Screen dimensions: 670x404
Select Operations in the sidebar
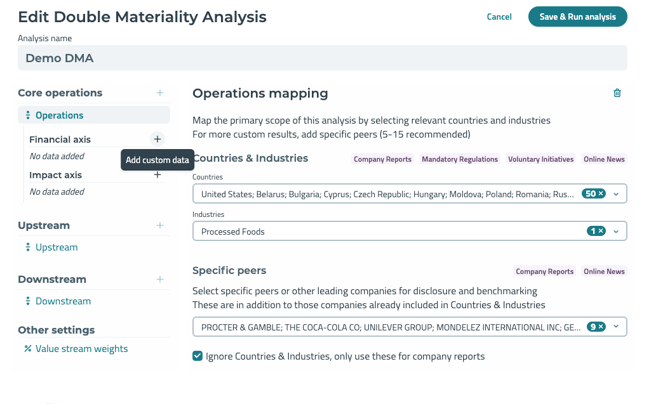pos(59,115)
